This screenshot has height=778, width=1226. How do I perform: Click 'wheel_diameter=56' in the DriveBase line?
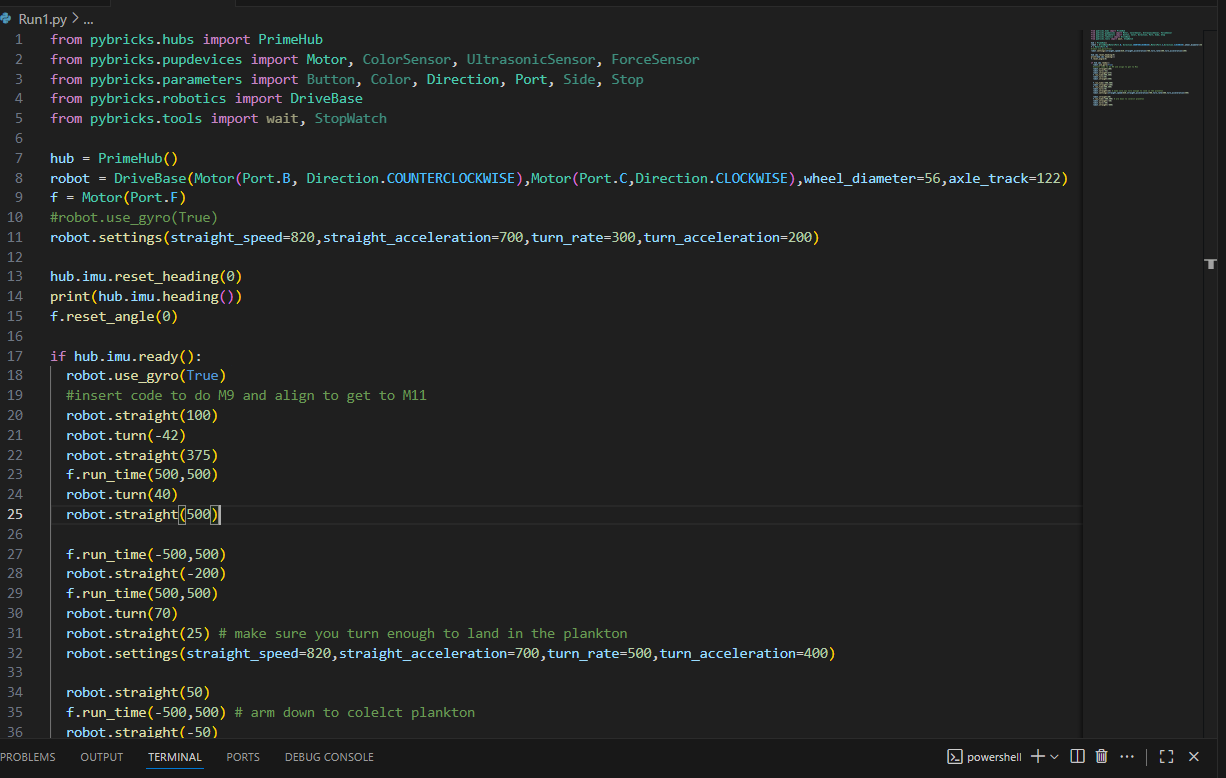872,178
